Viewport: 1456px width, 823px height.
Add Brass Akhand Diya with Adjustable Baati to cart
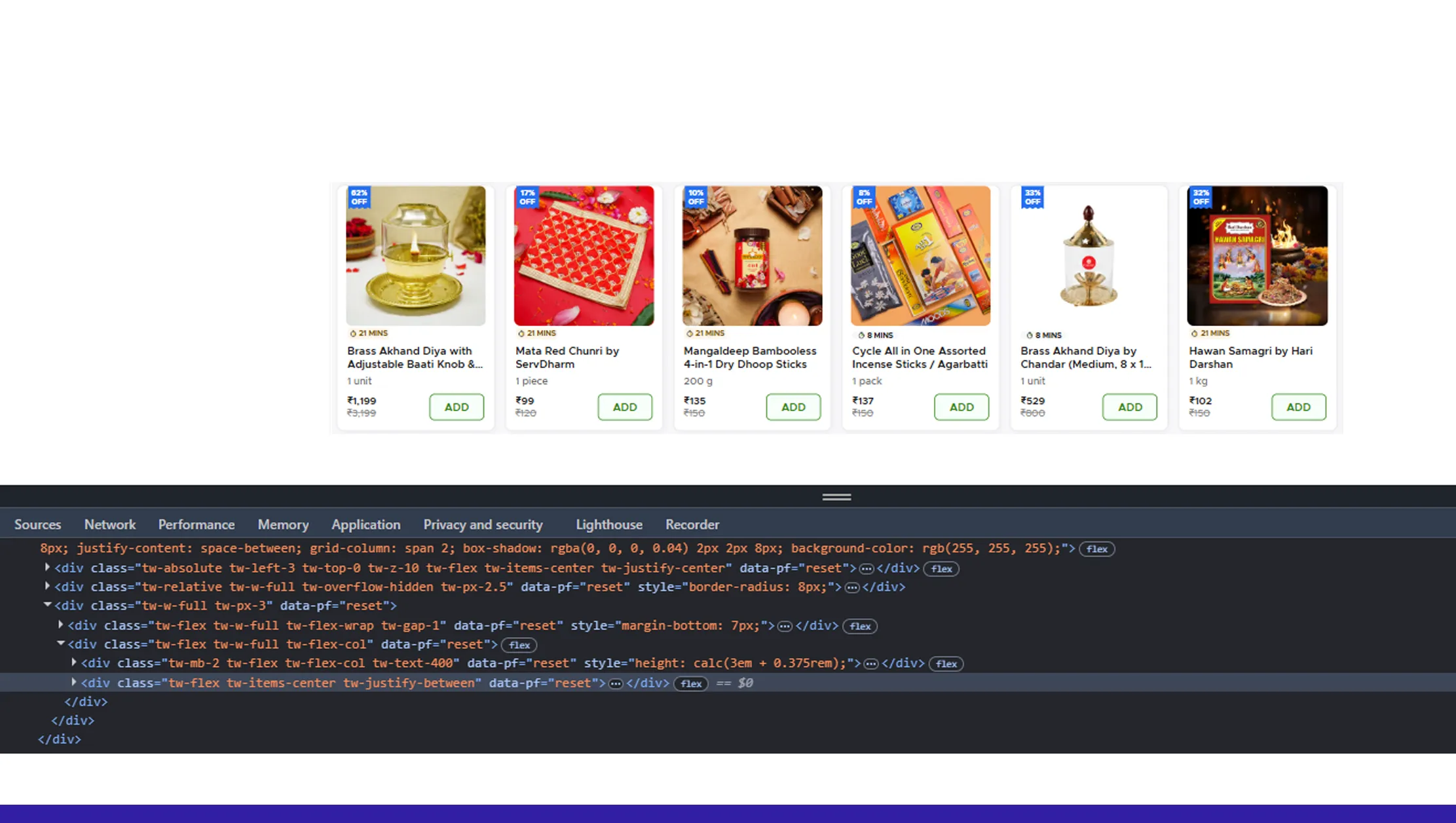456,407
